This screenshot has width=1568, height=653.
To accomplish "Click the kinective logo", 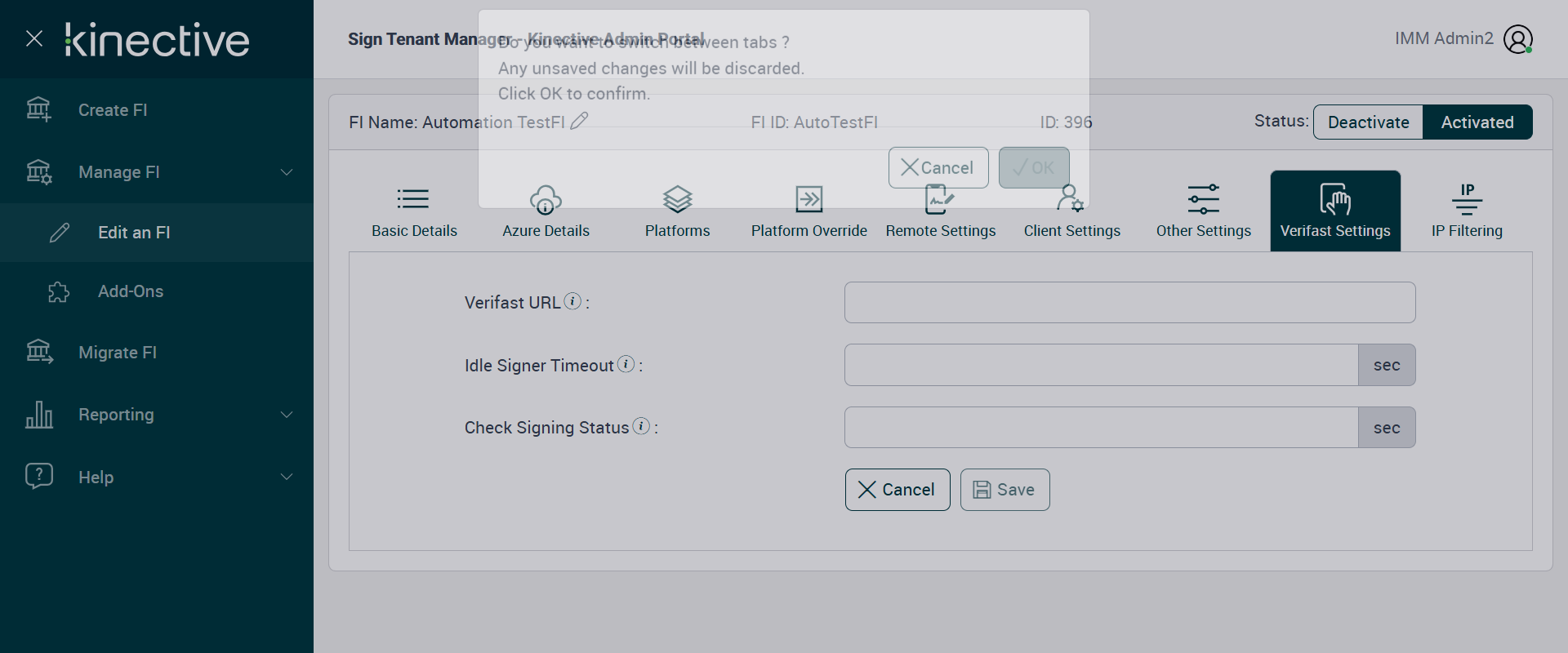I will pos(158,39).
